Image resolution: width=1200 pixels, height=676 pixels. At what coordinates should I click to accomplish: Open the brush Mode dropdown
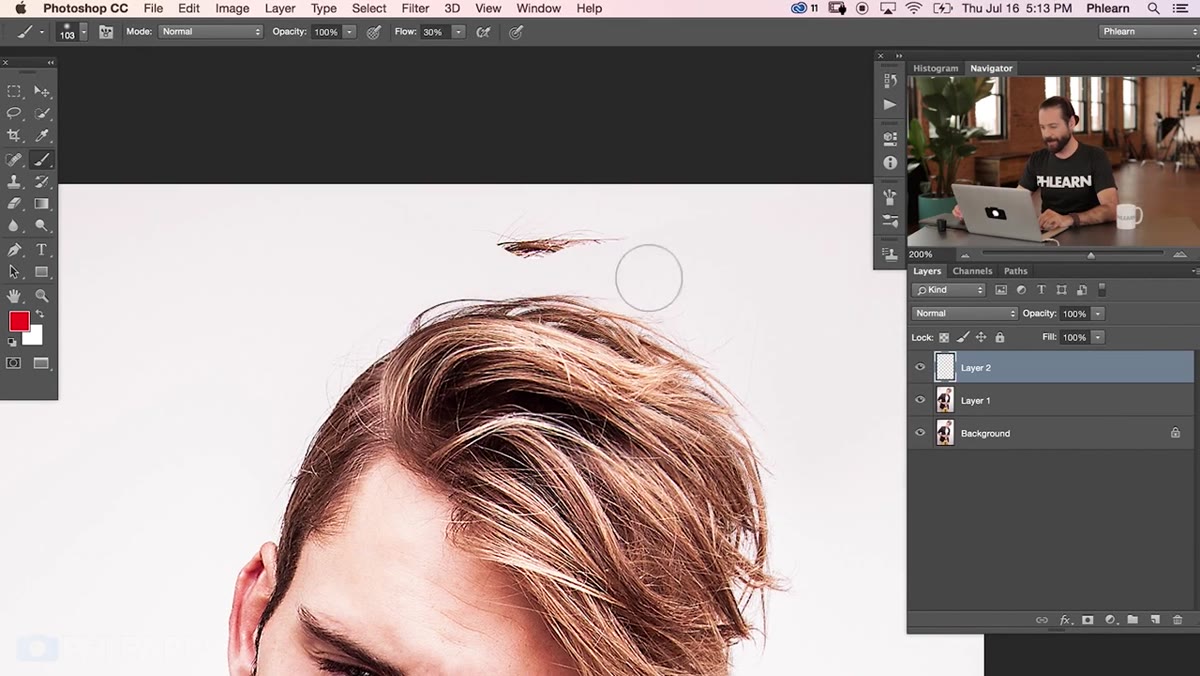pyautogui.click(x=210, y=32)
